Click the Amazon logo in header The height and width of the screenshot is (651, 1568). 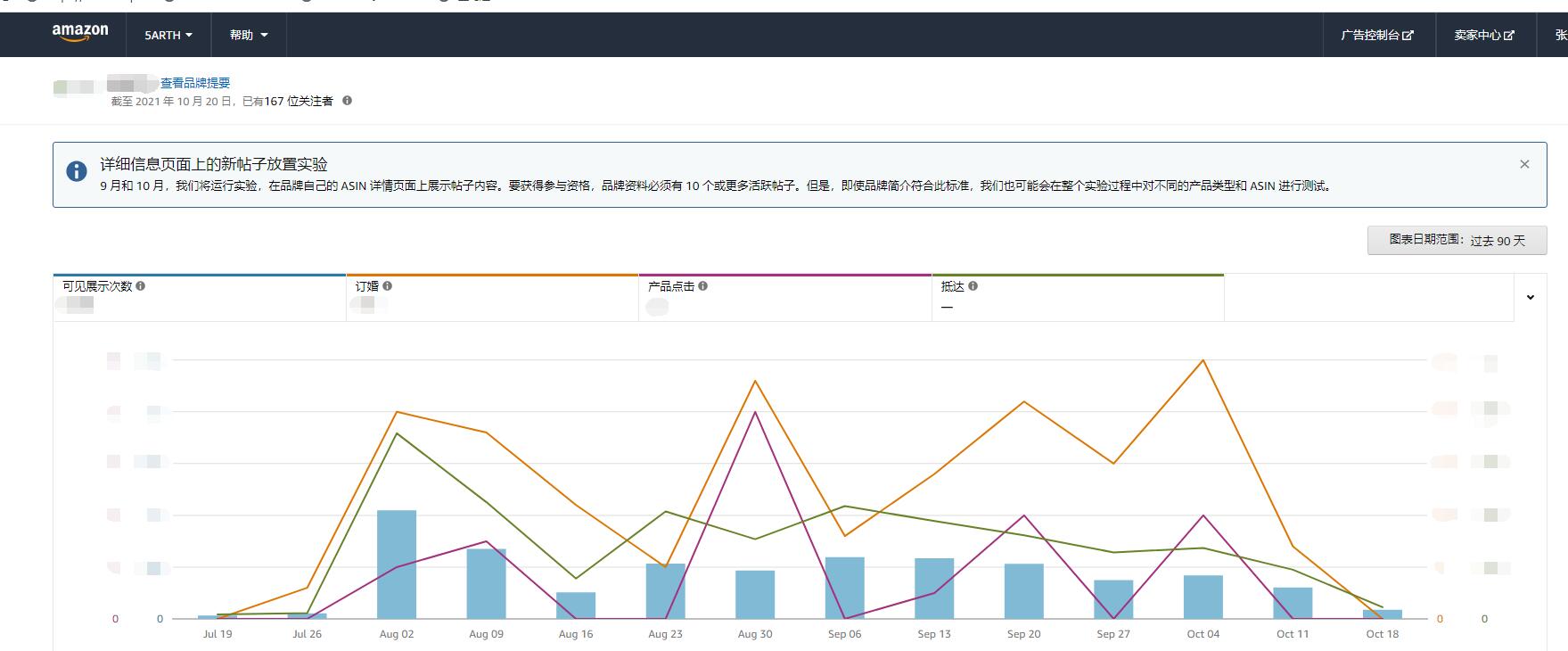(80, 33)
